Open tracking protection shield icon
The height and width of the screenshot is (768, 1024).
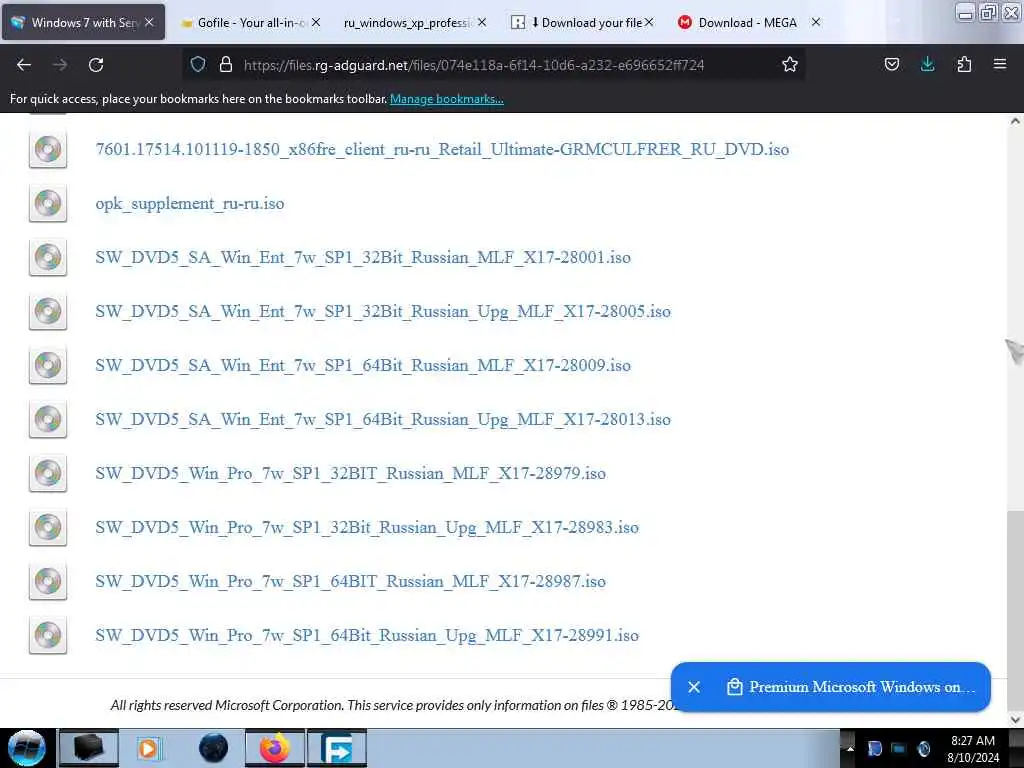(x=198, y=64)
